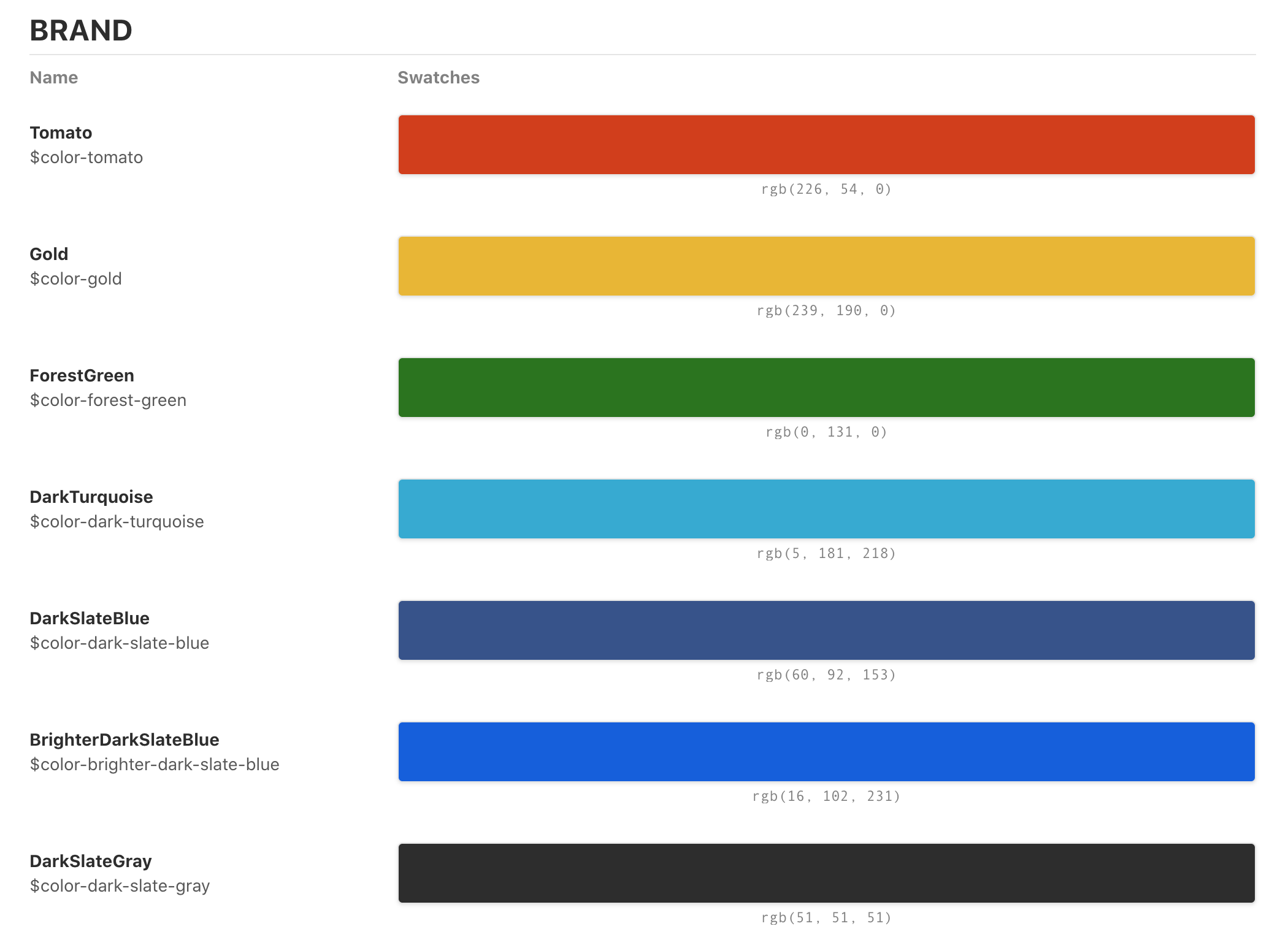Click the rgb(51, 51, 51) value
The image size is (1288, 937).
[826, 918]
